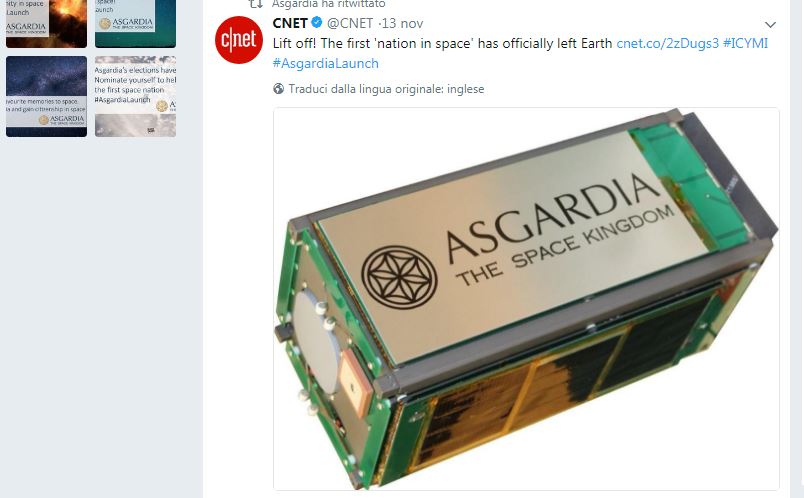Click the @CNET handle
Viewport: 804px width, 498px height.
tap(350, 23)
